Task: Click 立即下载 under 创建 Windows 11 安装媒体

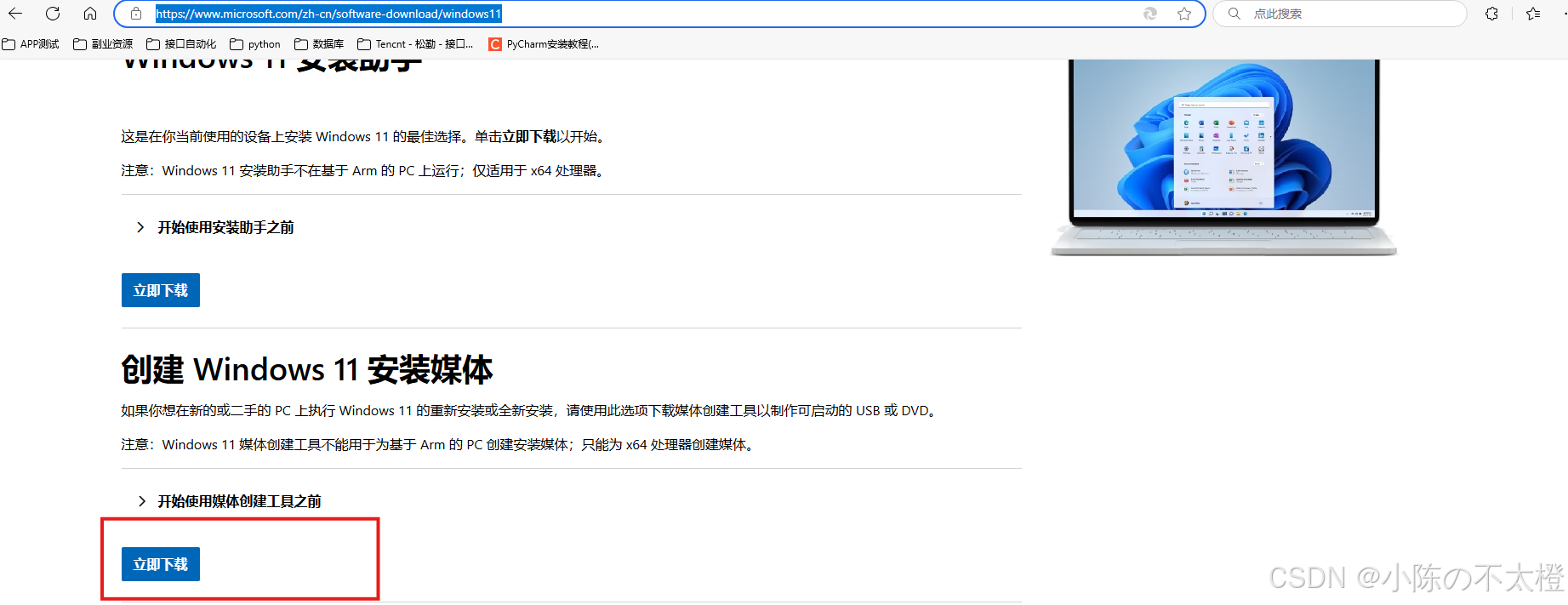Action: pyautogui.click(x=161, y=564)
